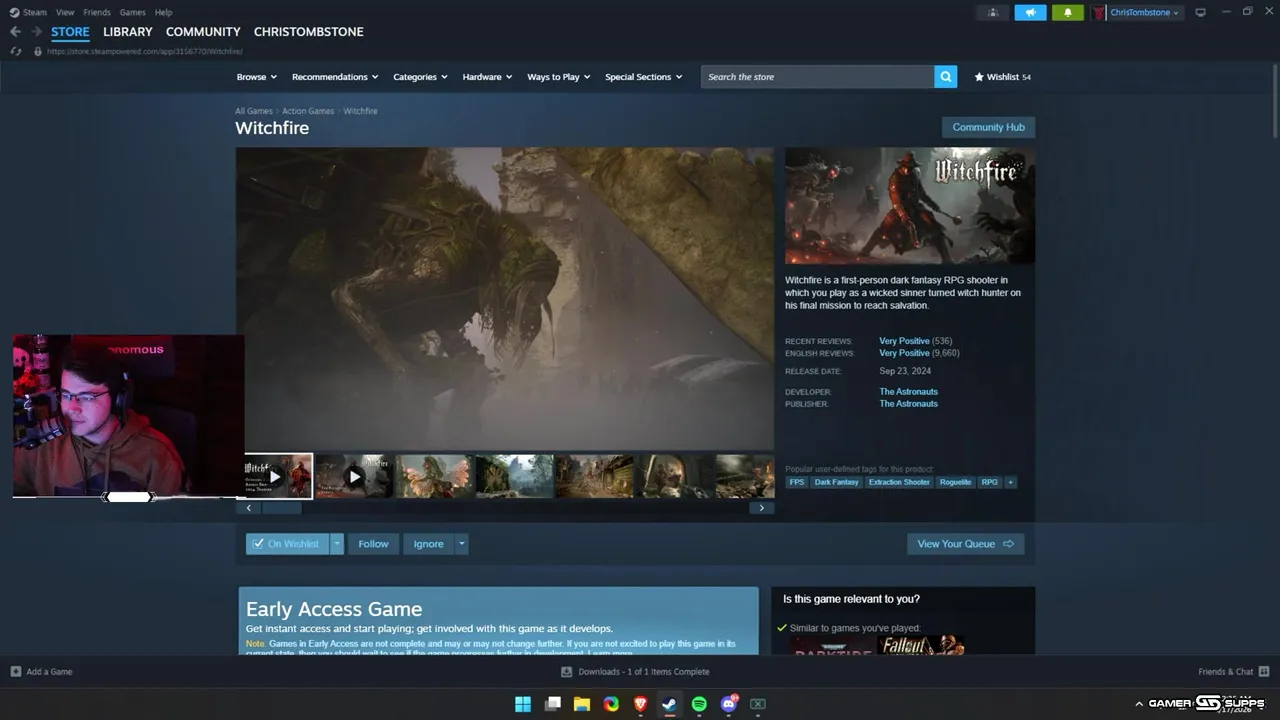Open the friends group icon in title bar
The image size is (1280, 720).
point(992,13)
